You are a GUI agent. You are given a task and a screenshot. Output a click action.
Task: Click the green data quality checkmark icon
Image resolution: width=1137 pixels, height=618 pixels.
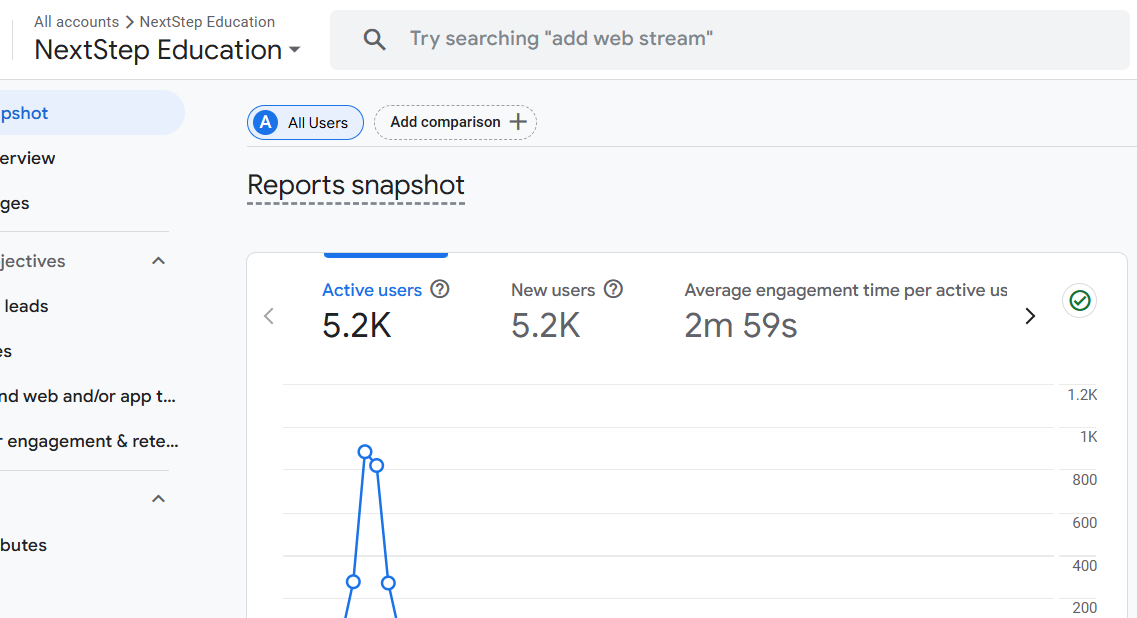click(1079, 300)
